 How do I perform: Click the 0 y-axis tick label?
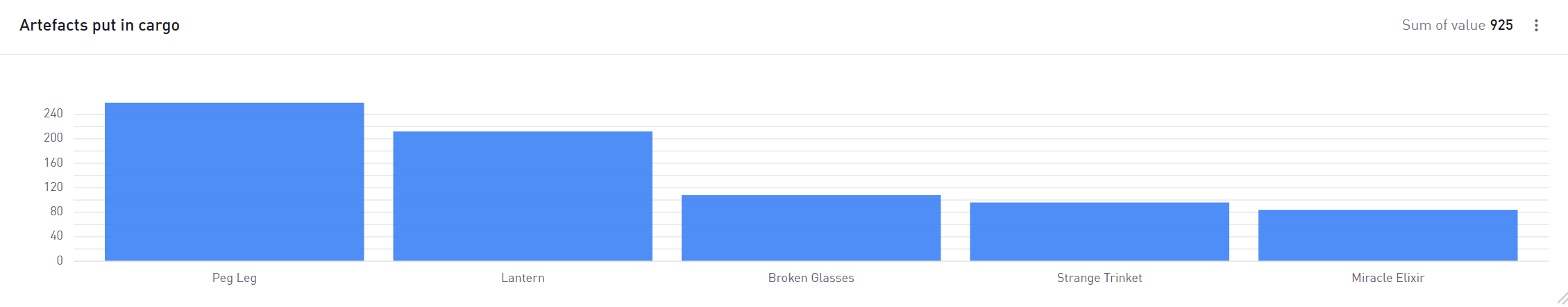pyautogui.click(x=60, y=260)
